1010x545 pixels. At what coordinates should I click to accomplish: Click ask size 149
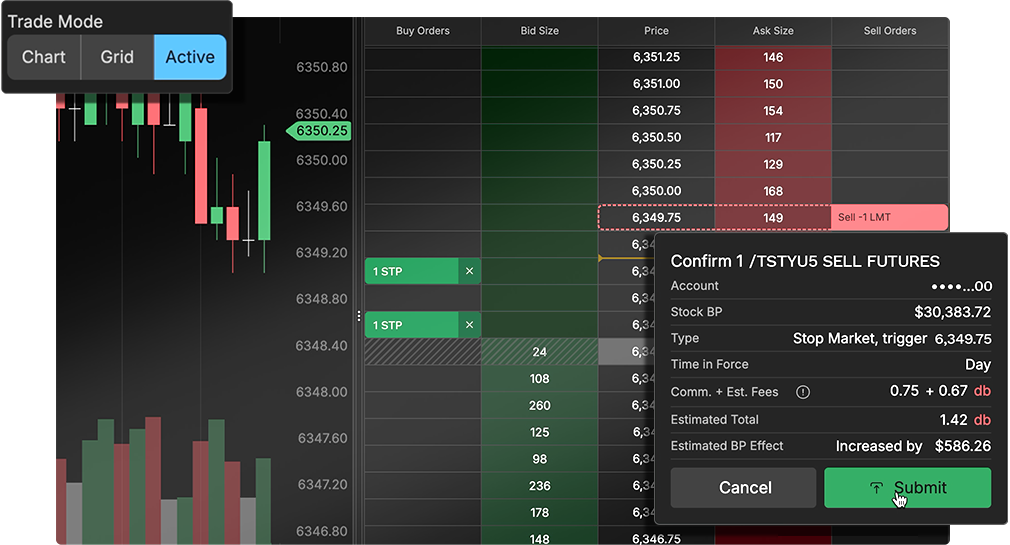[773, 218]
